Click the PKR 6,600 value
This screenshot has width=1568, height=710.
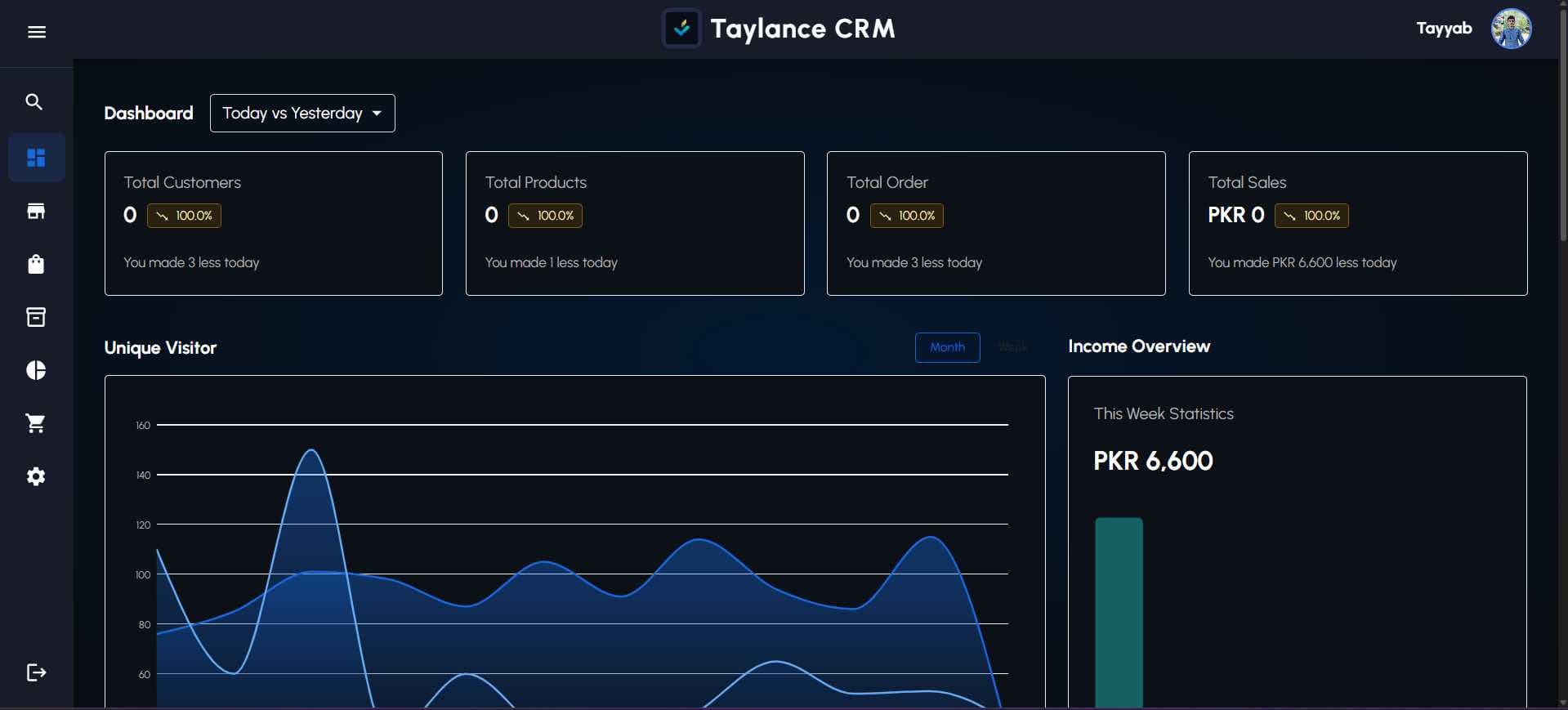pos(1153,461)
